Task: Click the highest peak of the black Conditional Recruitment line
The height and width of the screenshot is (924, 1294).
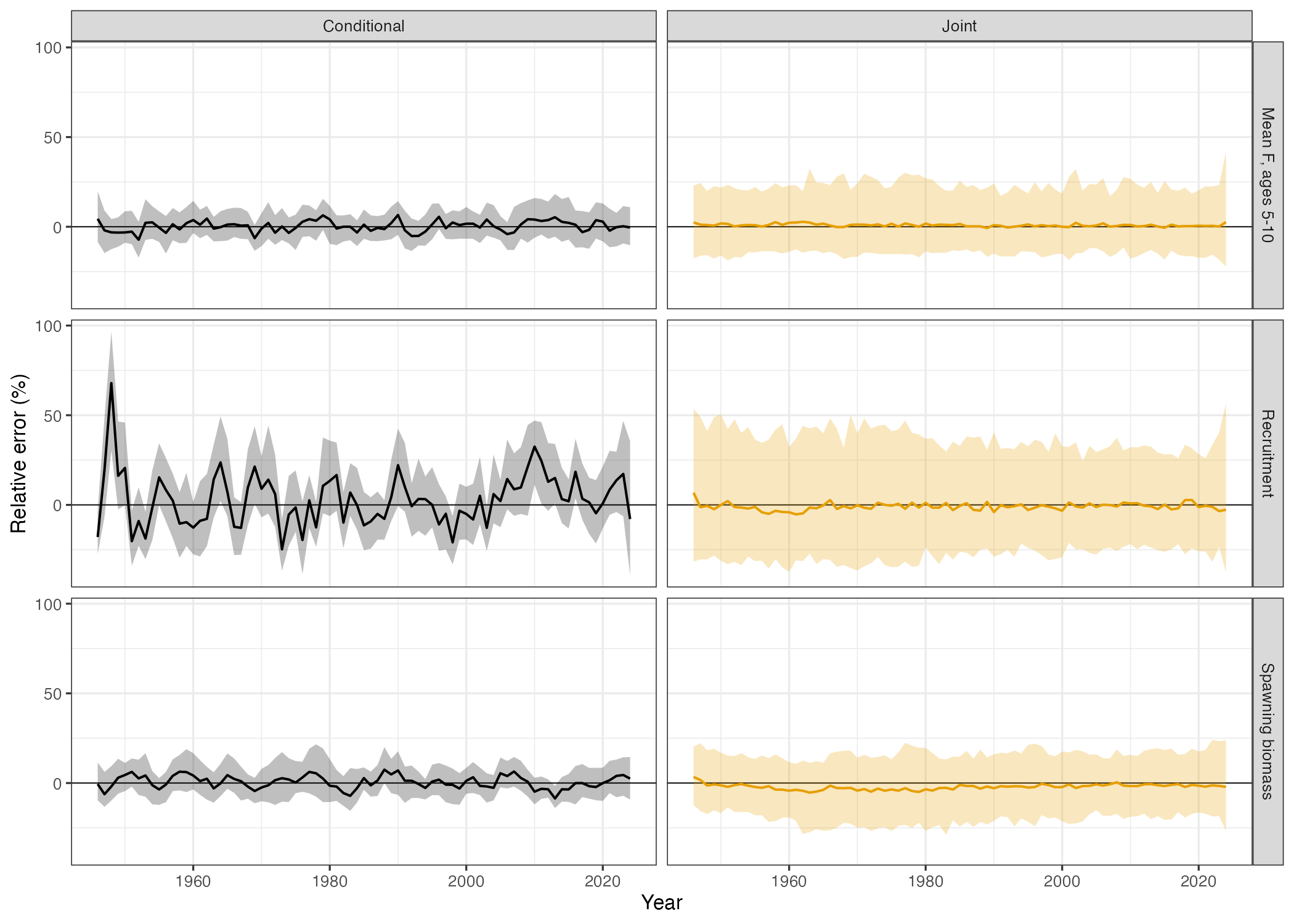Action: tap(112, 383)
